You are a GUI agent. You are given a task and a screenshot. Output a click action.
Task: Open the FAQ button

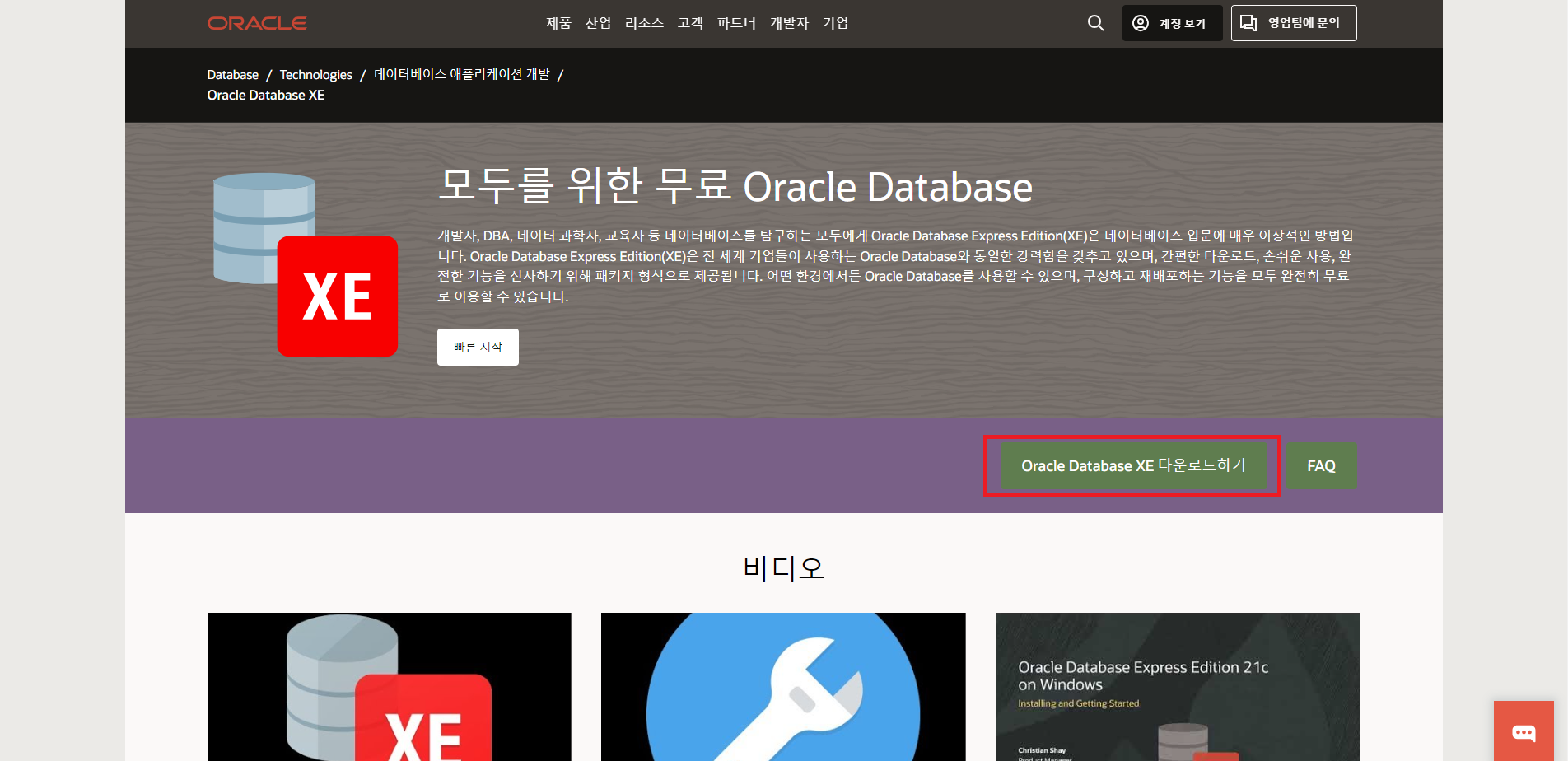click(1321, 466)
